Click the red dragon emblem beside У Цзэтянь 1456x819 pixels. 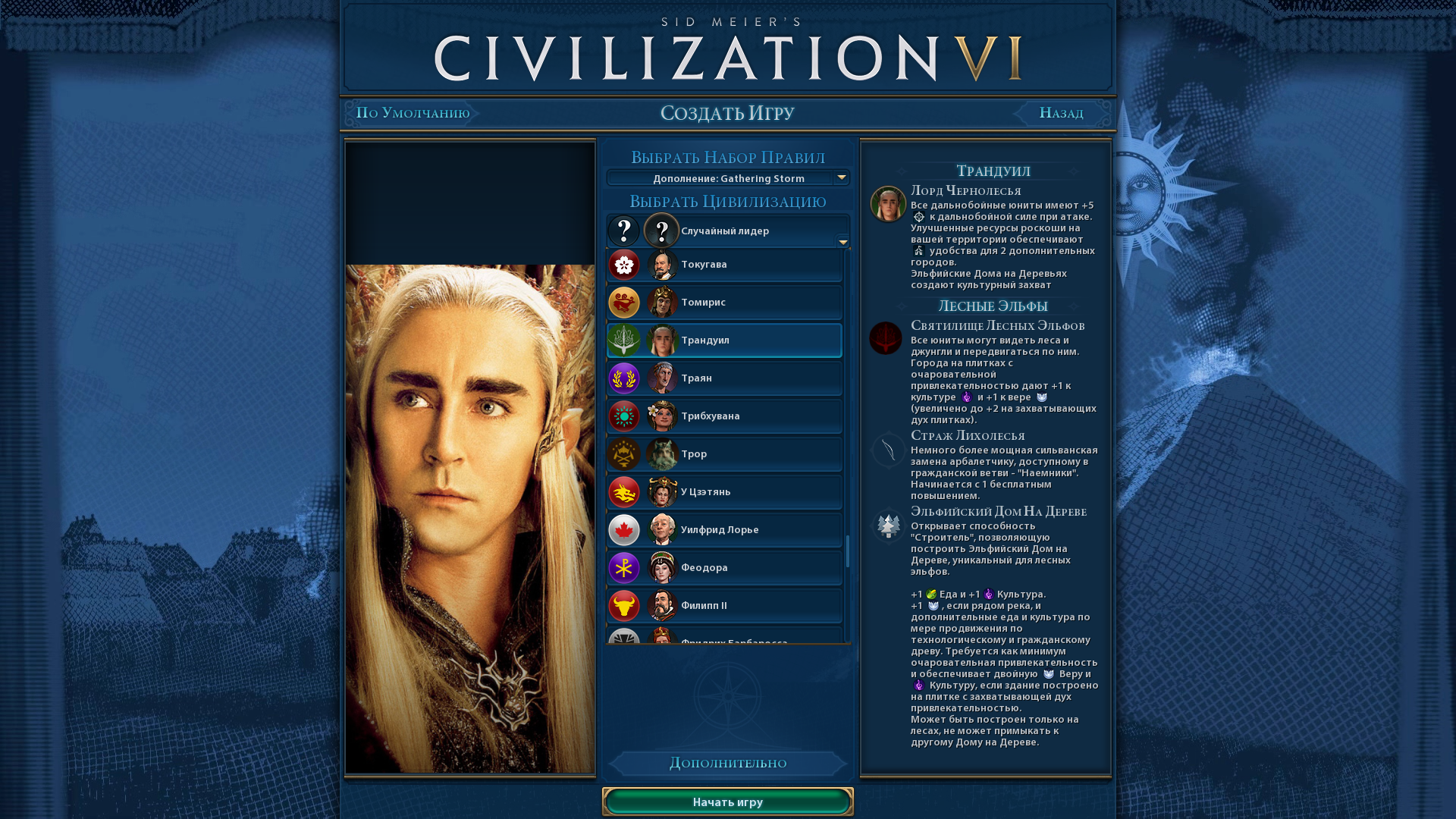tap(624, 492)
